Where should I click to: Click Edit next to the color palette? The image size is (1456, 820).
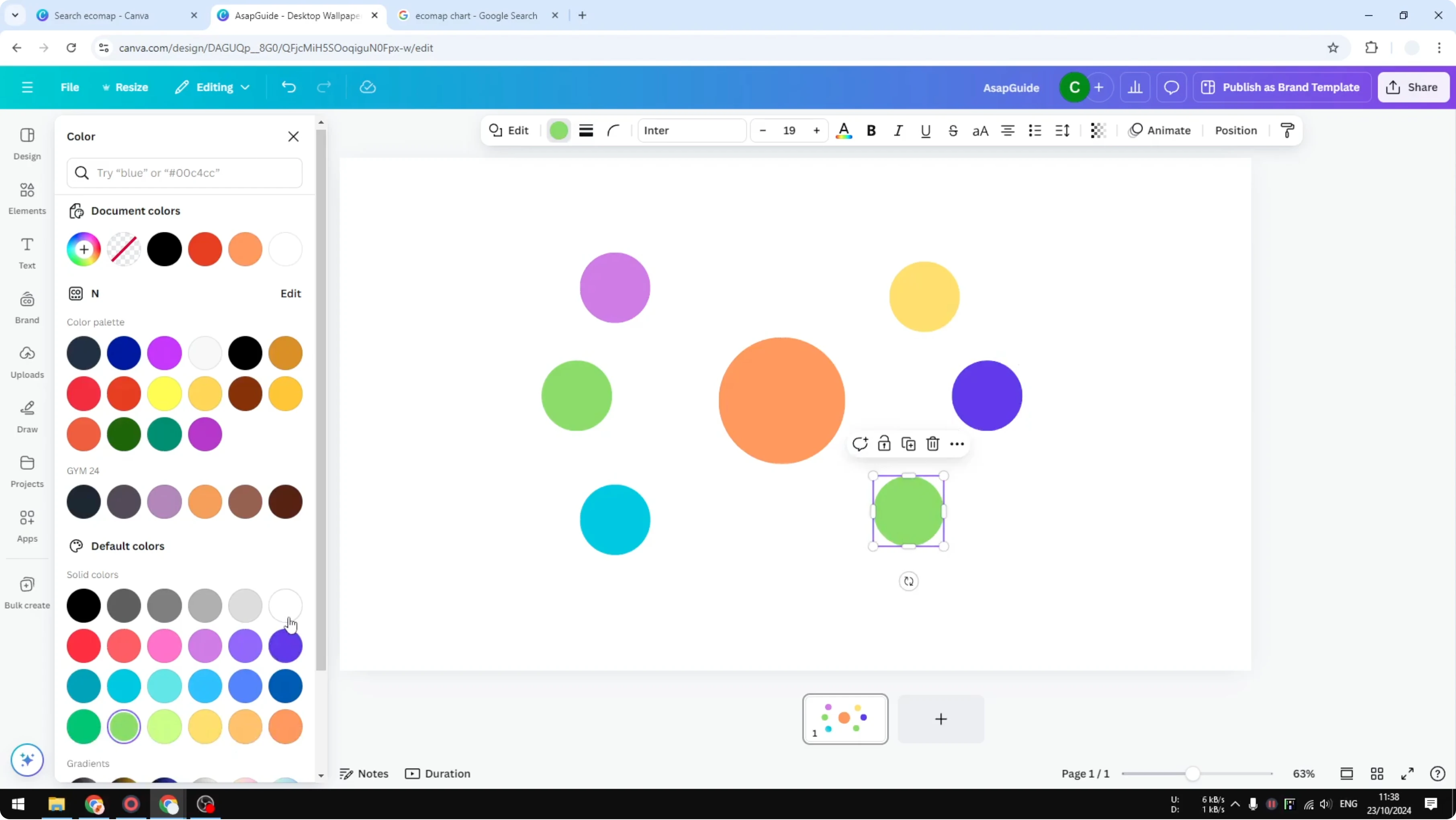tap(290, 293)
